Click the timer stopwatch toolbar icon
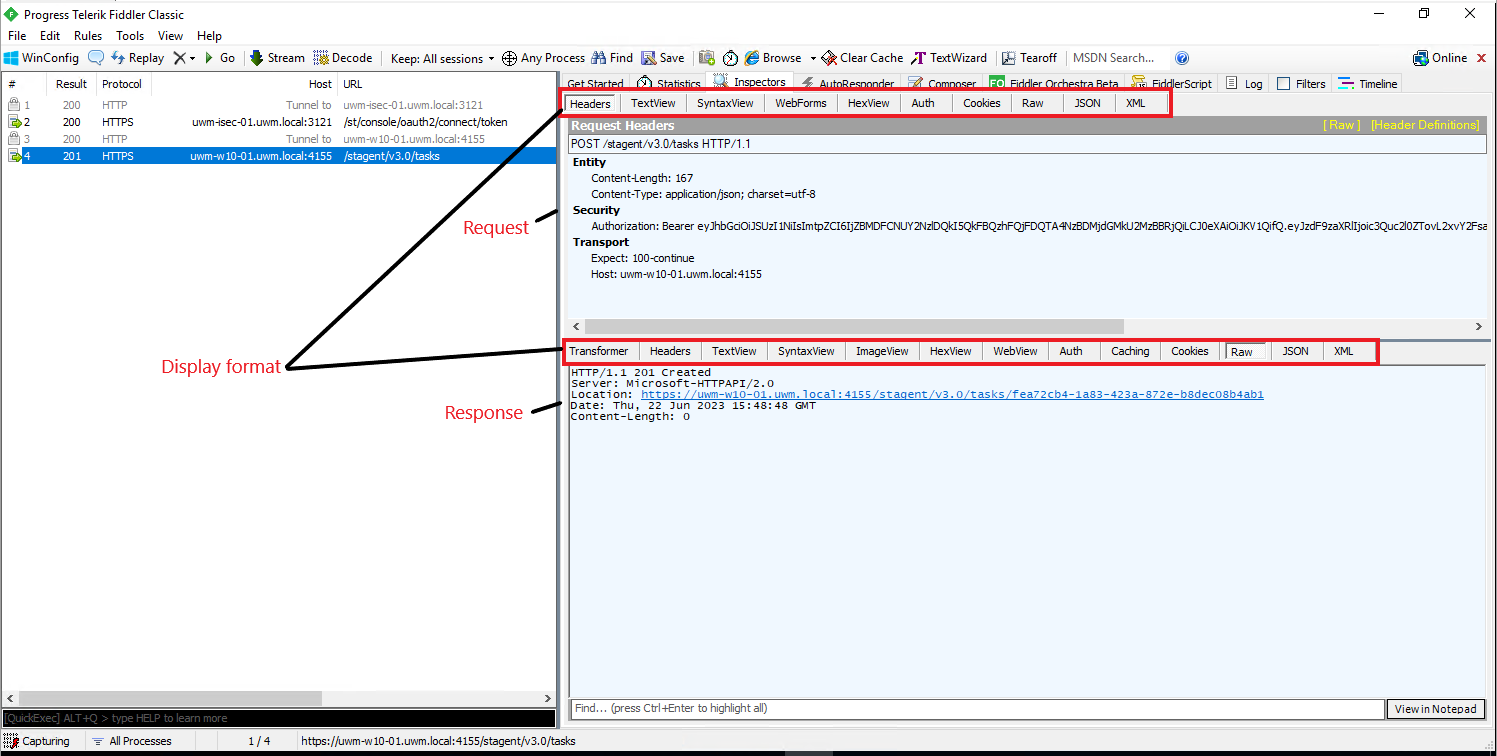This screenshot has height=756, width=1497. click(x=730, y=58)
